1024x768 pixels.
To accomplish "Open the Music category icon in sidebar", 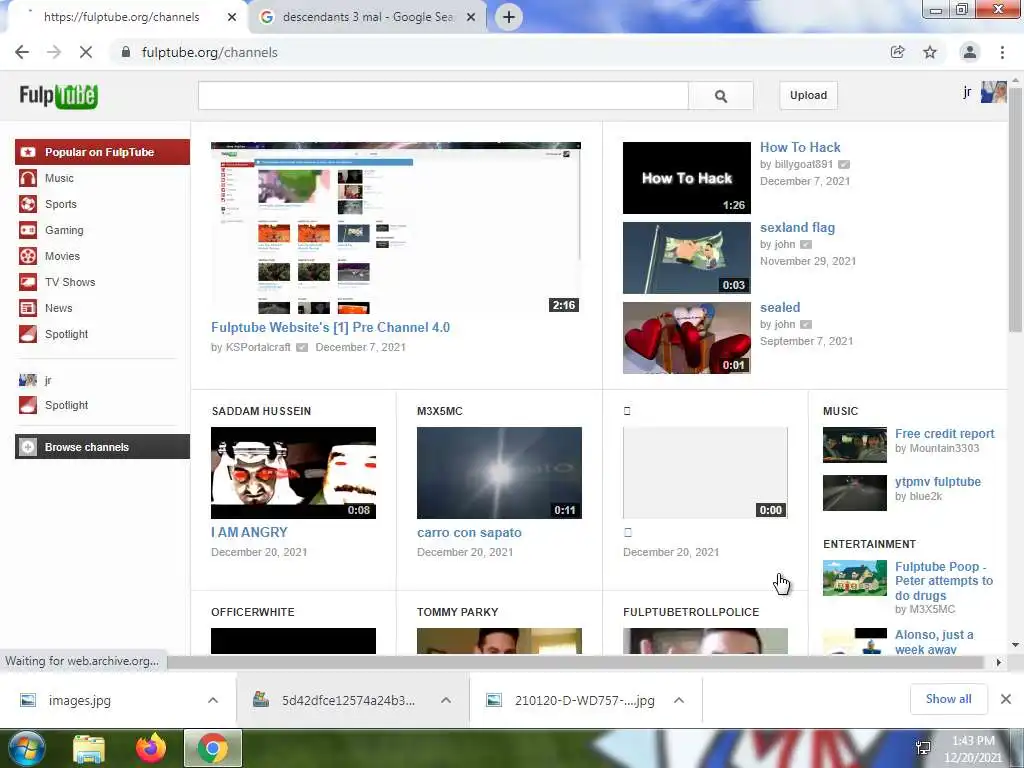I will [27, 178].
